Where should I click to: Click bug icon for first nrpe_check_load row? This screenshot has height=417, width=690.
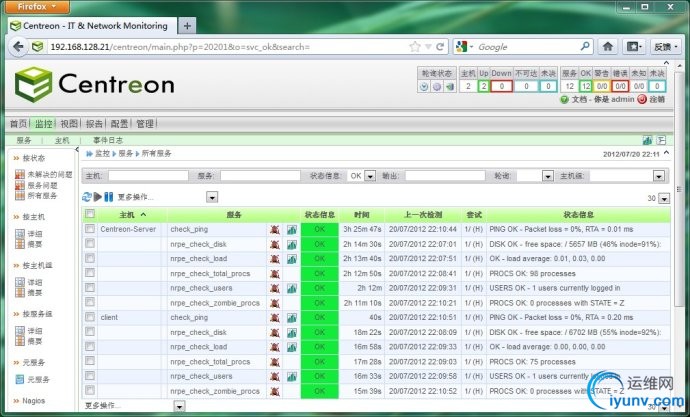[275, 259]
